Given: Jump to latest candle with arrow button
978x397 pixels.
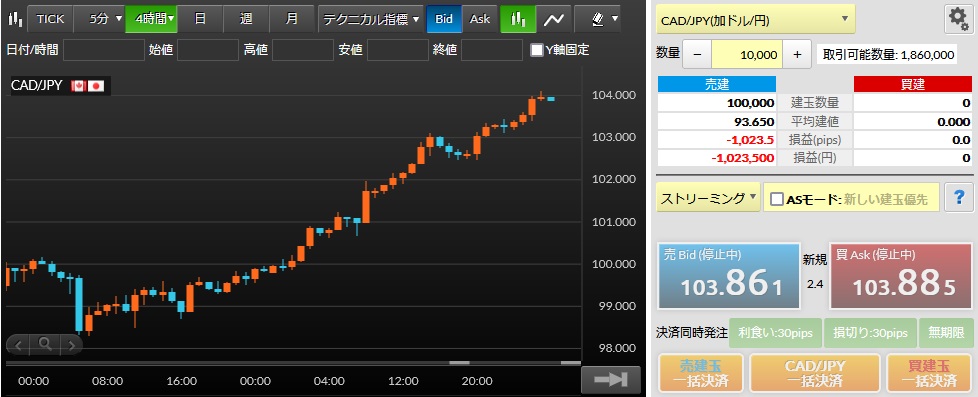Looking at the screenshot, I should coord(611,380).
